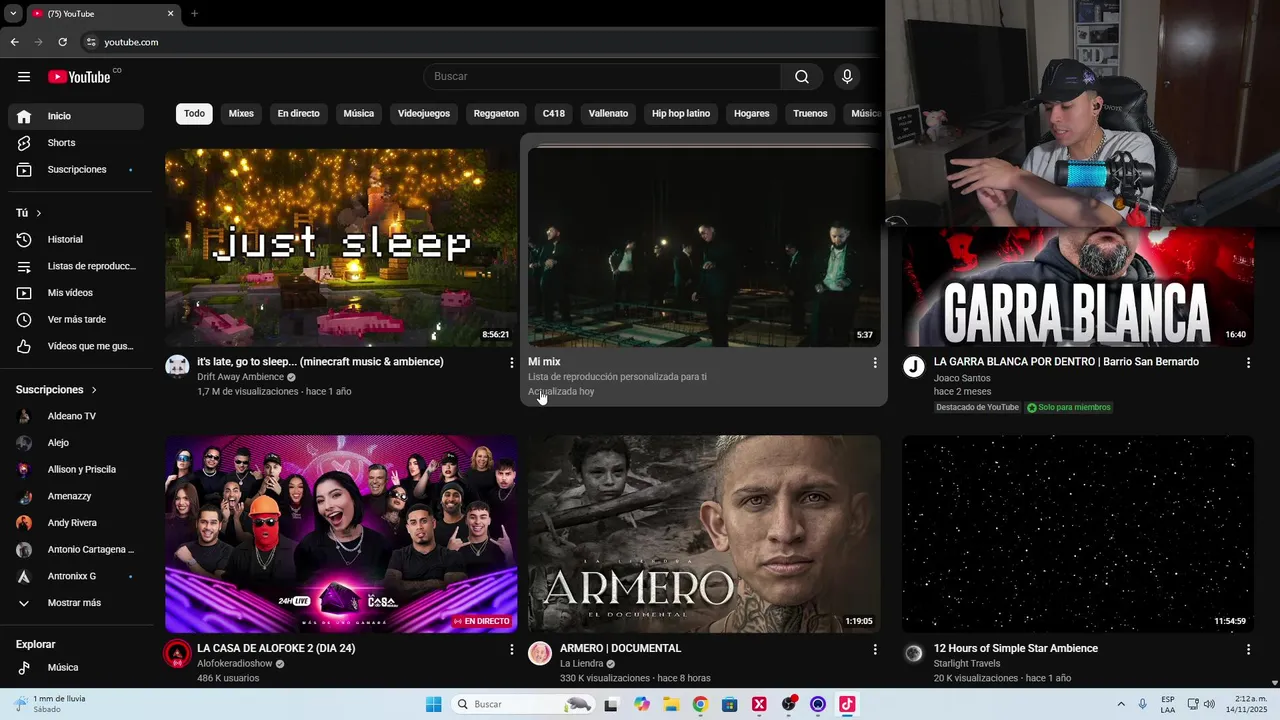
Task: Open options menu for Minecraft music video
Action: pos(512,363)
